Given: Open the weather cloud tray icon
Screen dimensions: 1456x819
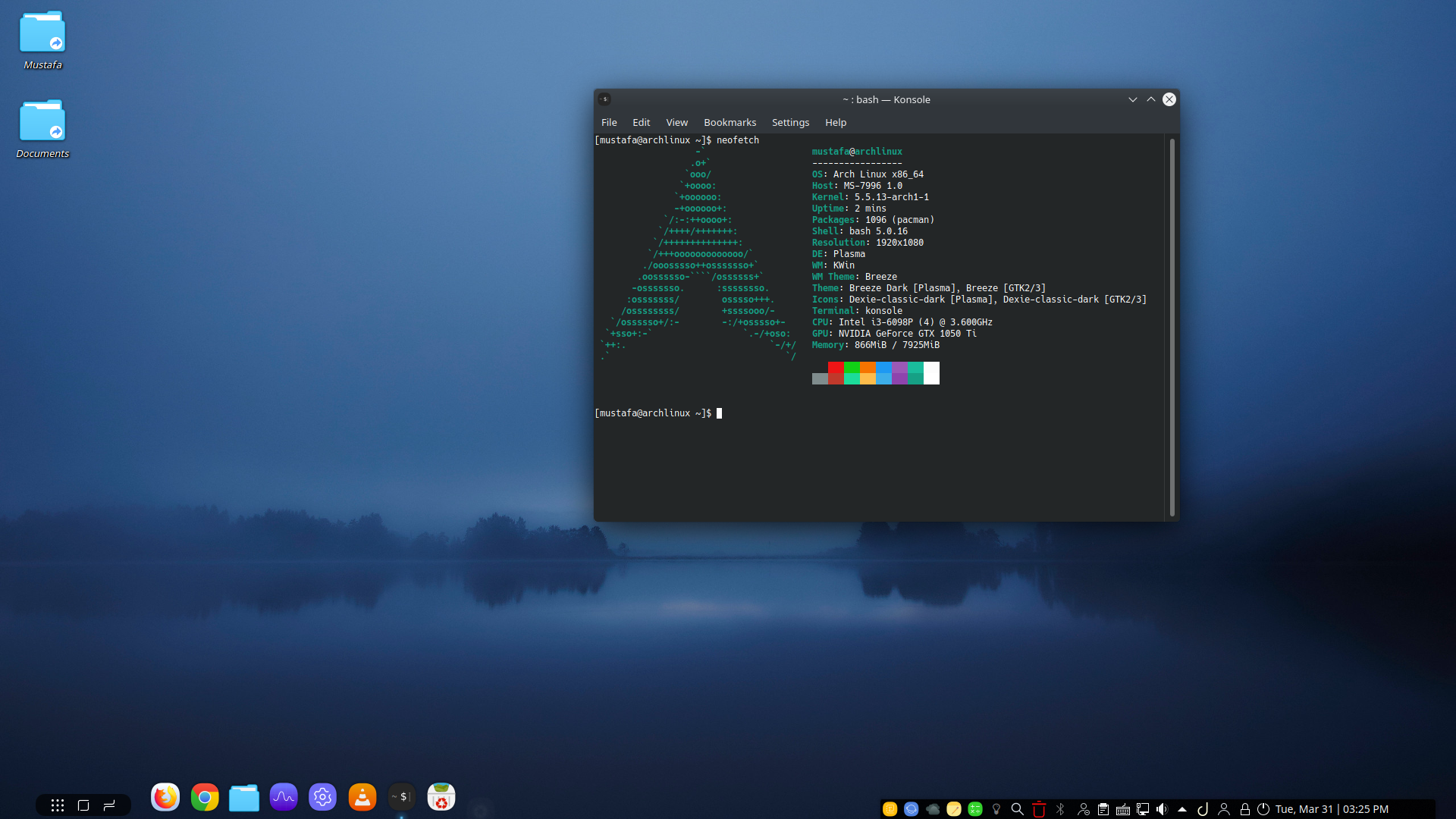Looking at the screenshot, I should (933, 809).
